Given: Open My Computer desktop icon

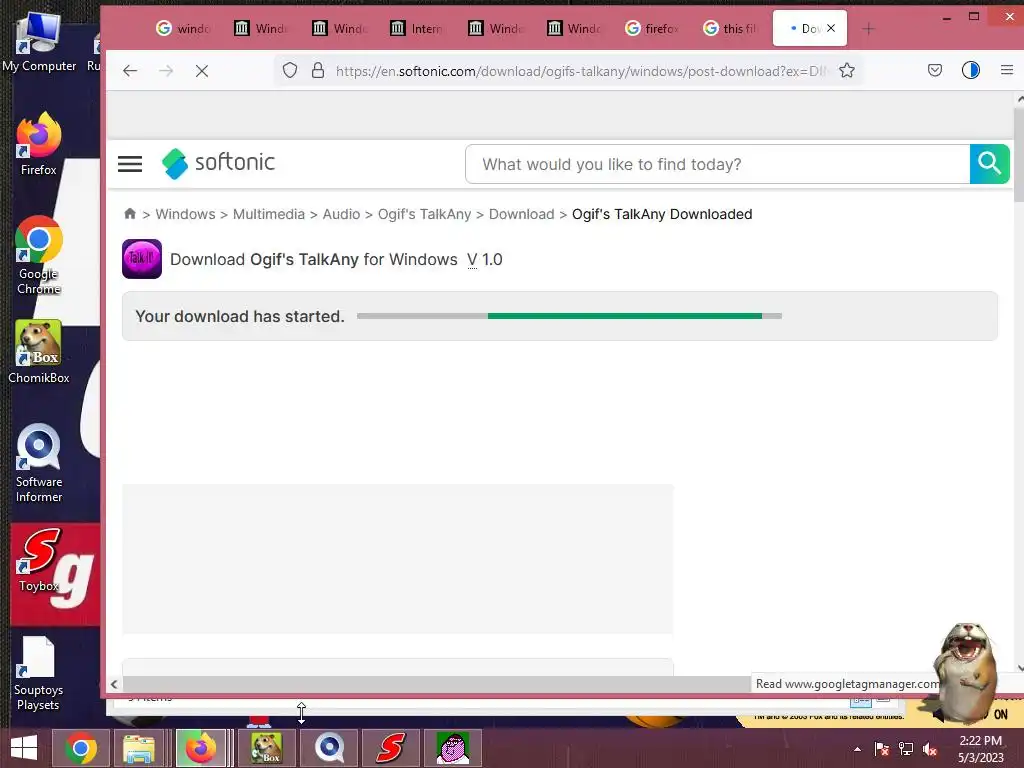Looking at the screenshot, I should [39, 42].
